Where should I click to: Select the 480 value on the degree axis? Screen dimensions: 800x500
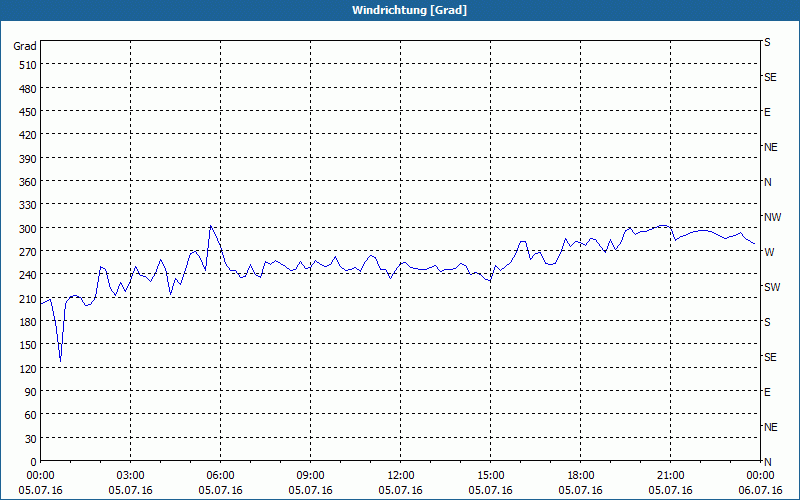tap(29, 89)
